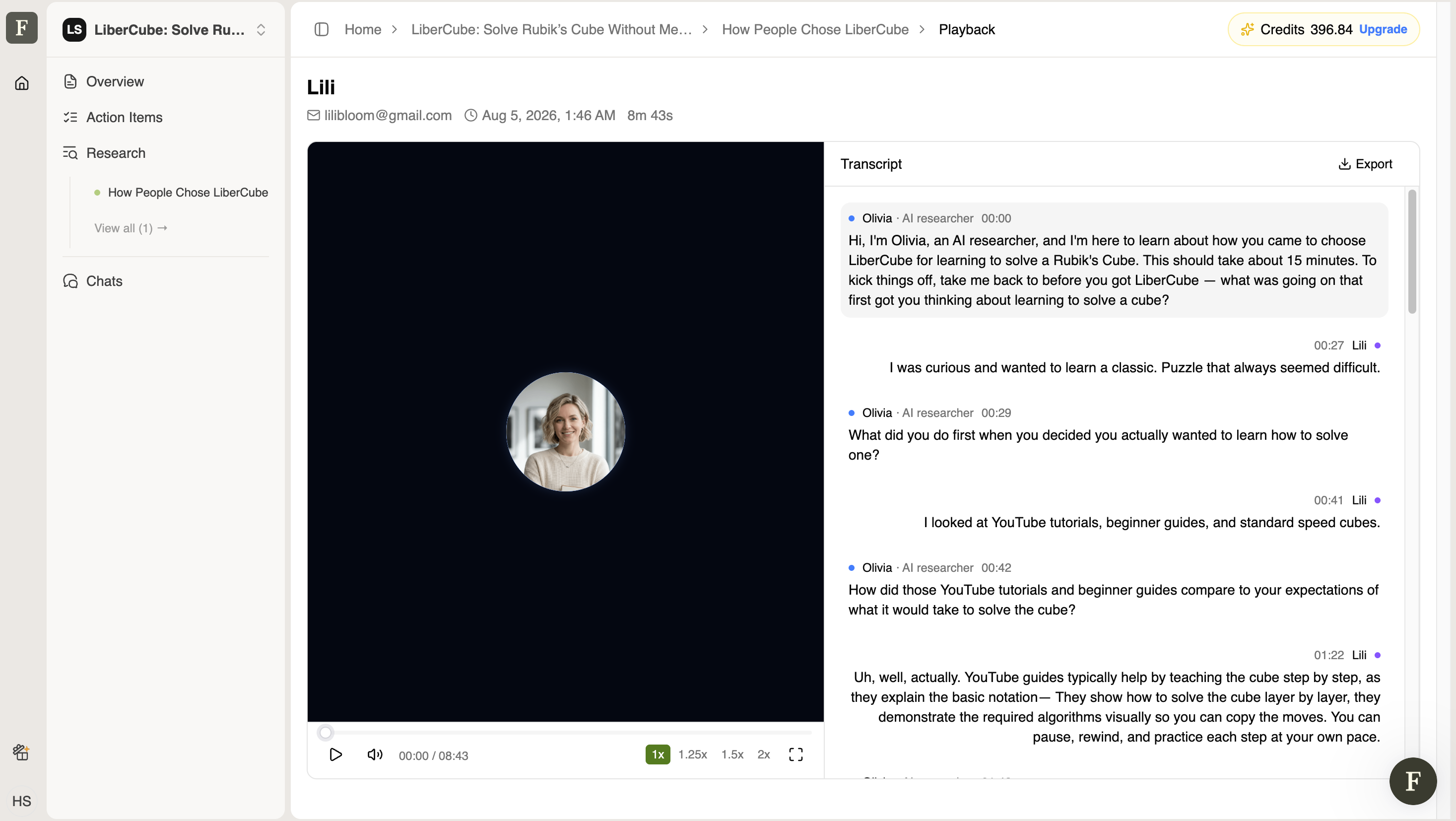Open the HS user avatar menu

tap(21, 801)
